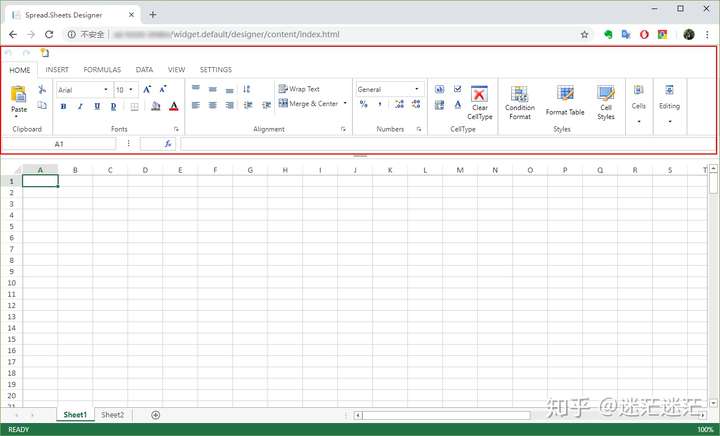Viewport: 720px width, 436px height.
Task: Open Cell Styles
Action: [606, 103]
